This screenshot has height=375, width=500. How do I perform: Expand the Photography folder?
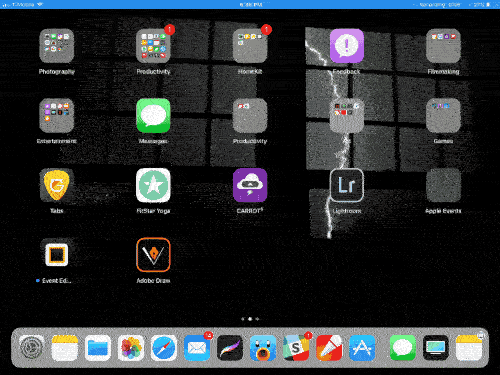57,46
